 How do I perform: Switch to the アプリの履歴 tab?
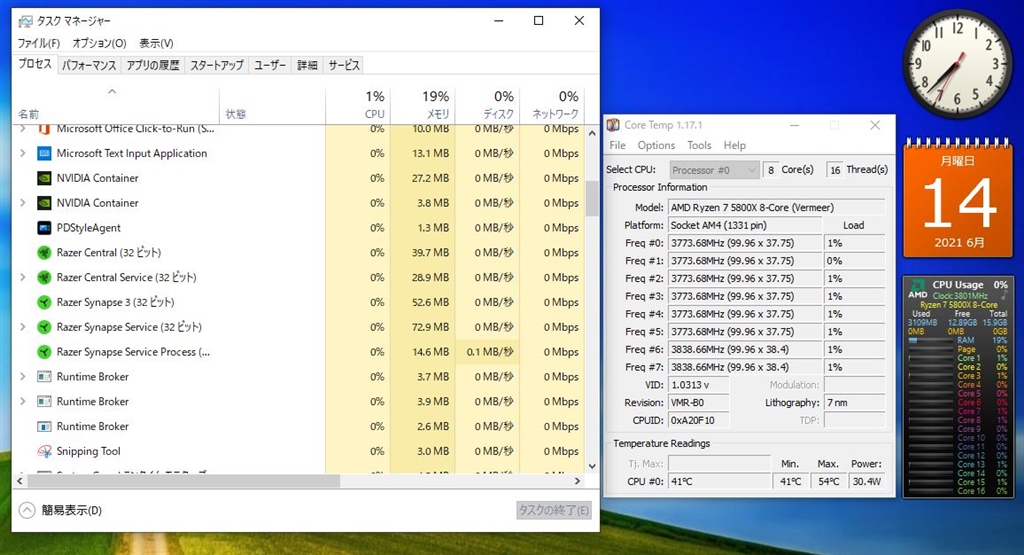pyautogui.click(x=153, y=65)
